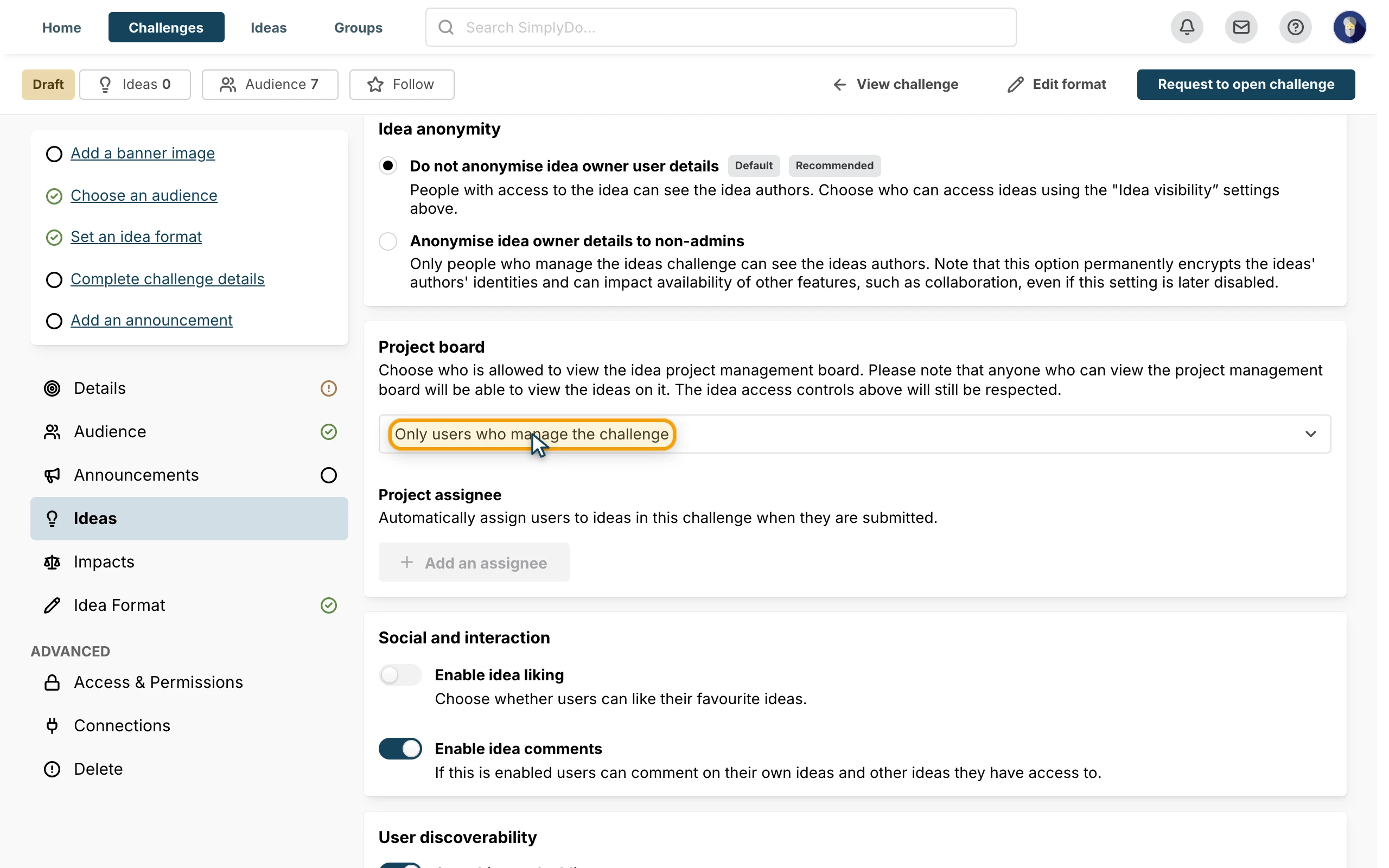1389x868 pixels.
Task: Open the Ideas top navigation tab
Action: coord(269,27)
